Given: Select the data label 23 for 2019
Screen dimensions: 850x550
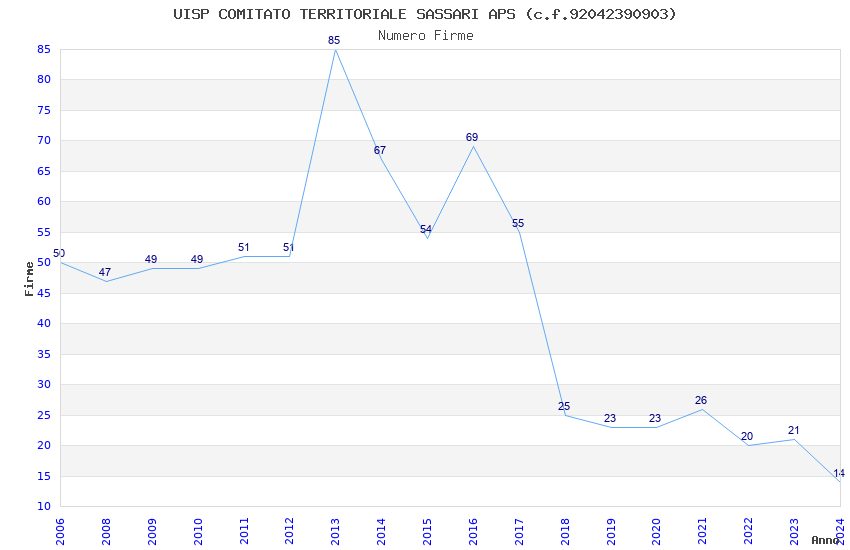Looking at the screenshot, I should pos(610,418).
